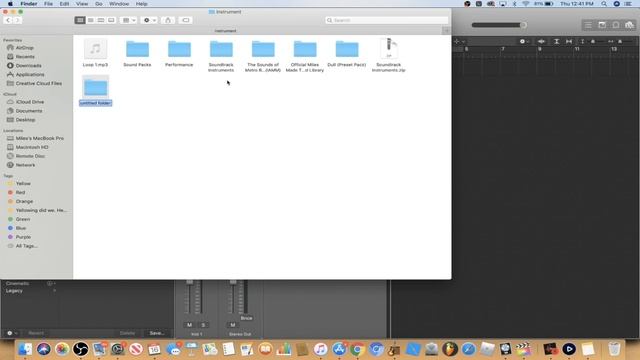Click the untitled folder name field
The height and width of the screenshot is (360, 640).
(x=96, y=103)
